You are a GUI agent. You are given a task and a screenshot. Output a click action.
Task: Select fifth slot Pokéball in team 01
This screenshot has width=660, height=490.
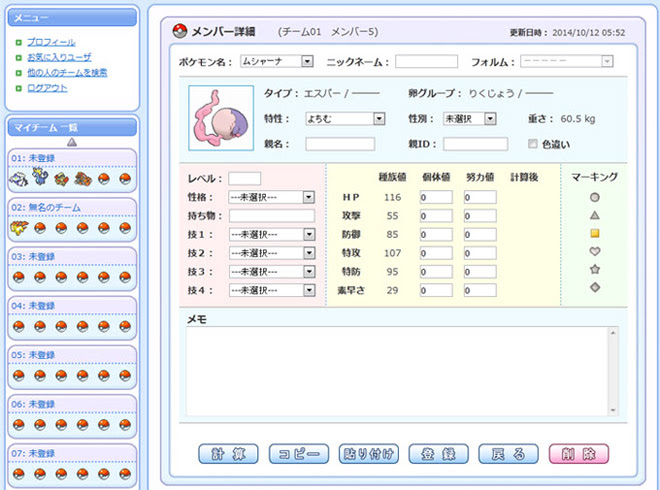pyautogui.click(x=104, y=179)
